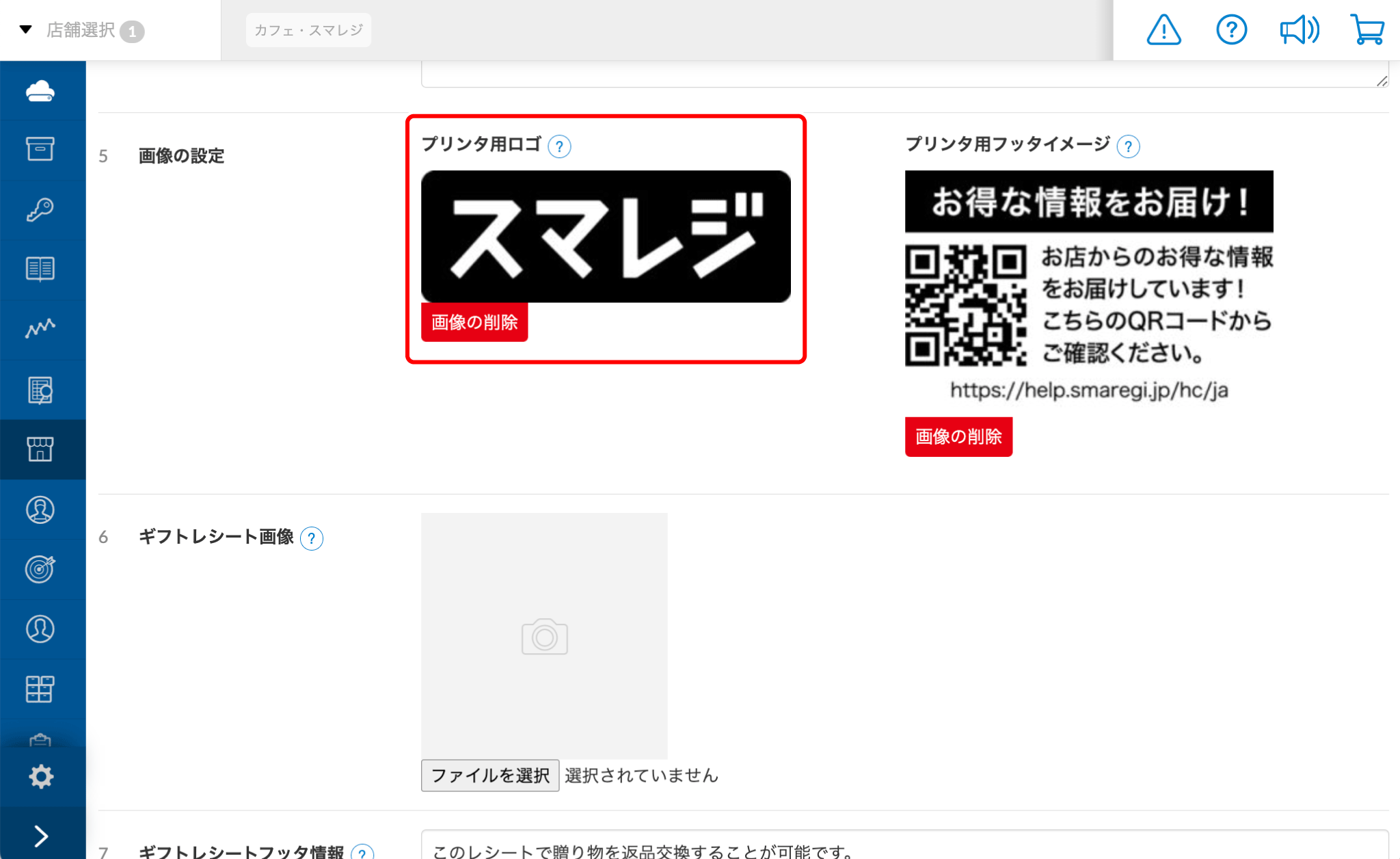
Task: Open the open-book icon in sidebar
Action: [x=40, y=269]
